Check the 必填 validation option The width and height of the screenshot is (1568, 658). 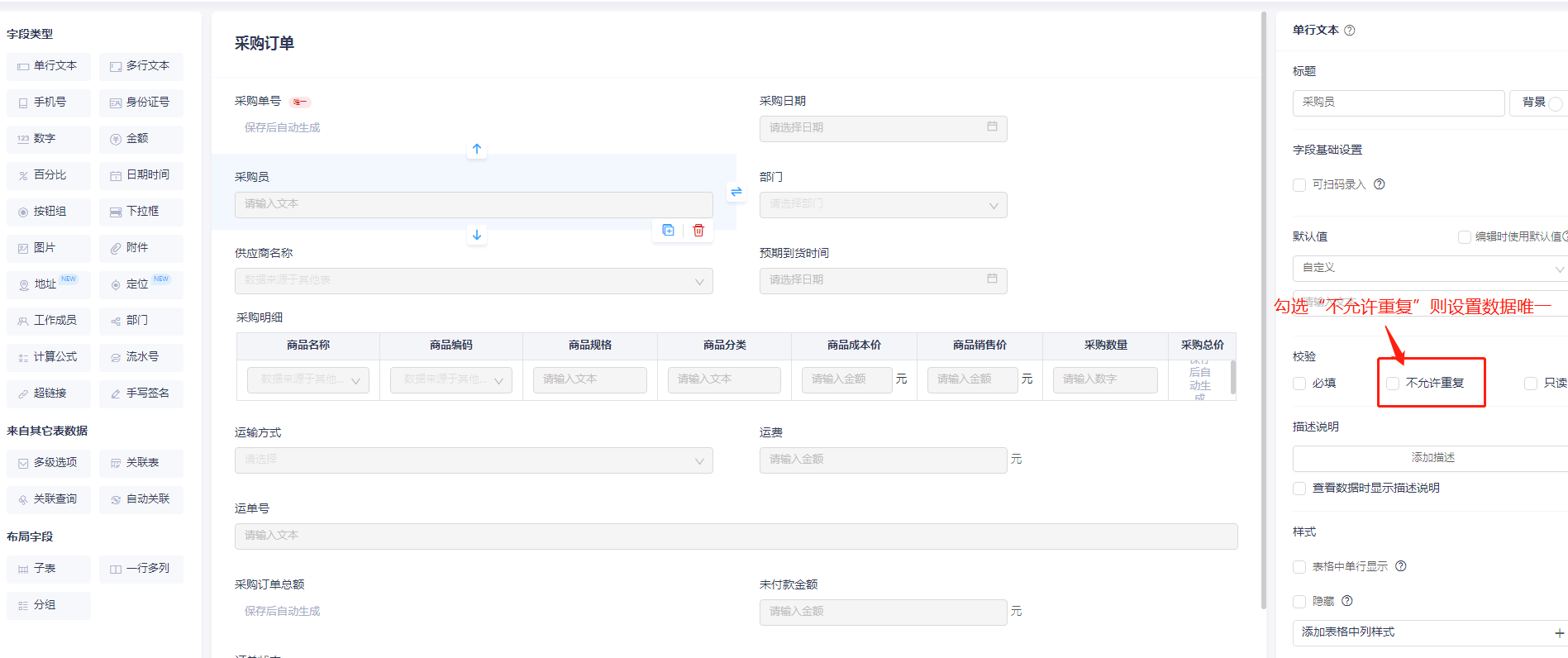(x=1299, y=384)
